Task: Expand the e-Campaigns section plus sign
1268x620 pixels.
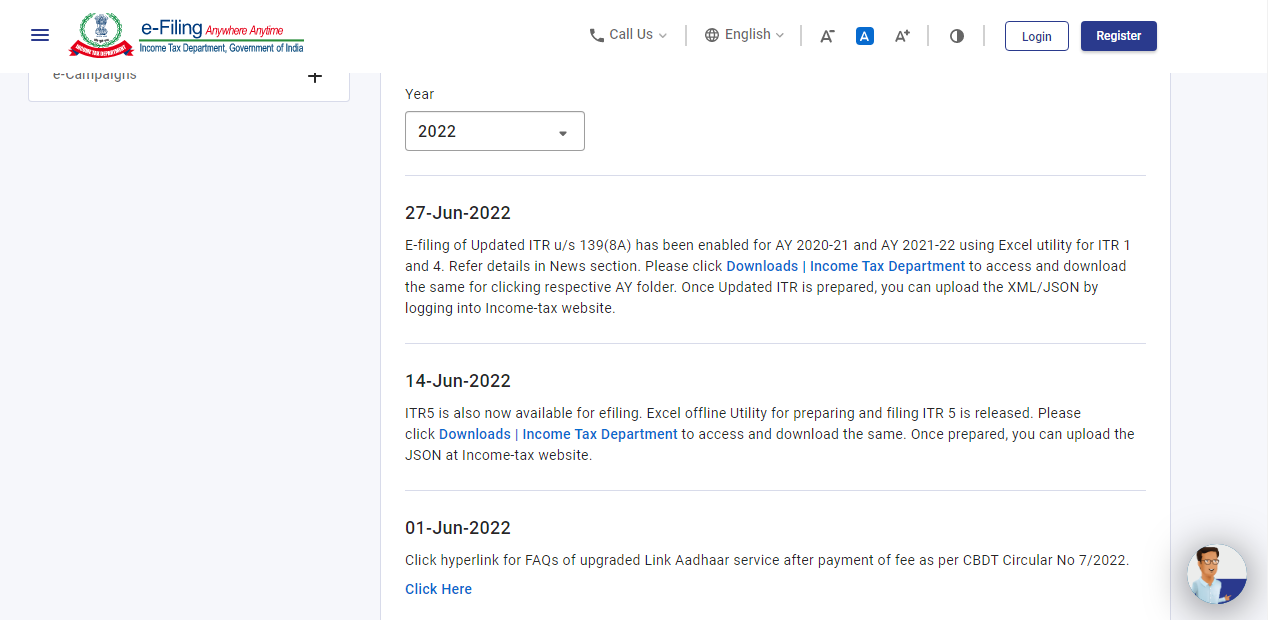Action: pos(314,77)
